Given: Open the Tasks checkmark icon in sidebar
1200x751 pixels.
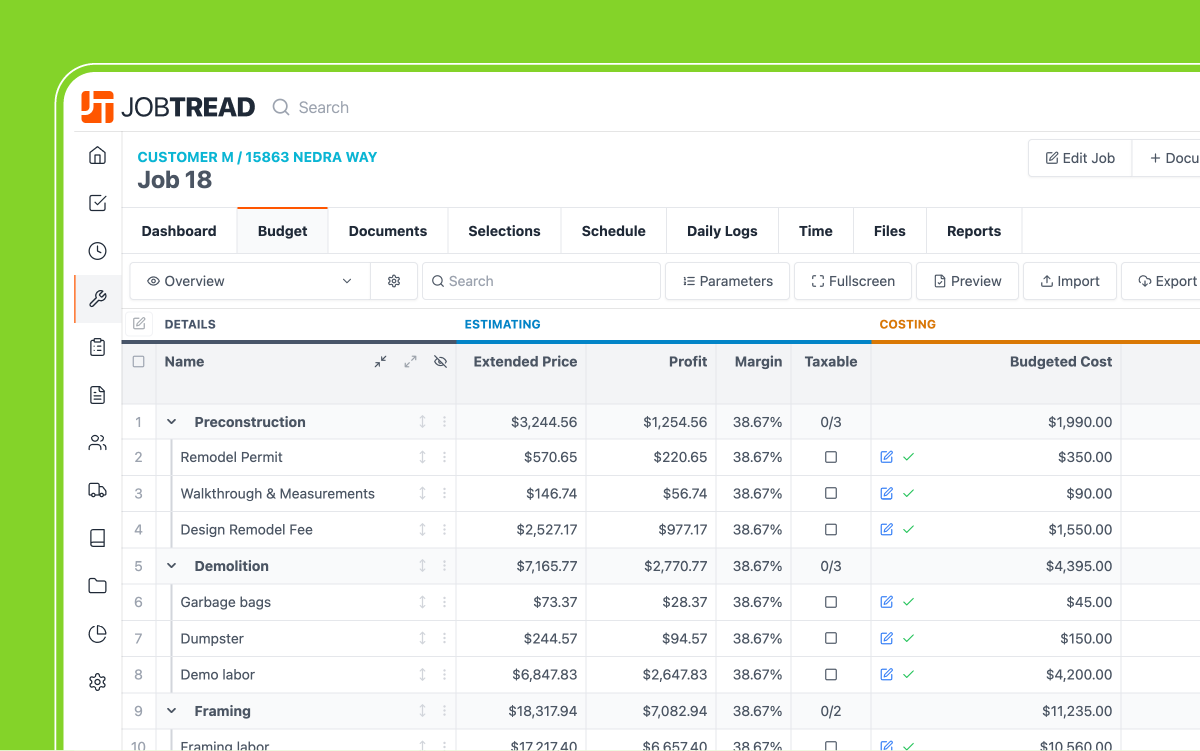Looking at the screenshot, I should point(97,202).
